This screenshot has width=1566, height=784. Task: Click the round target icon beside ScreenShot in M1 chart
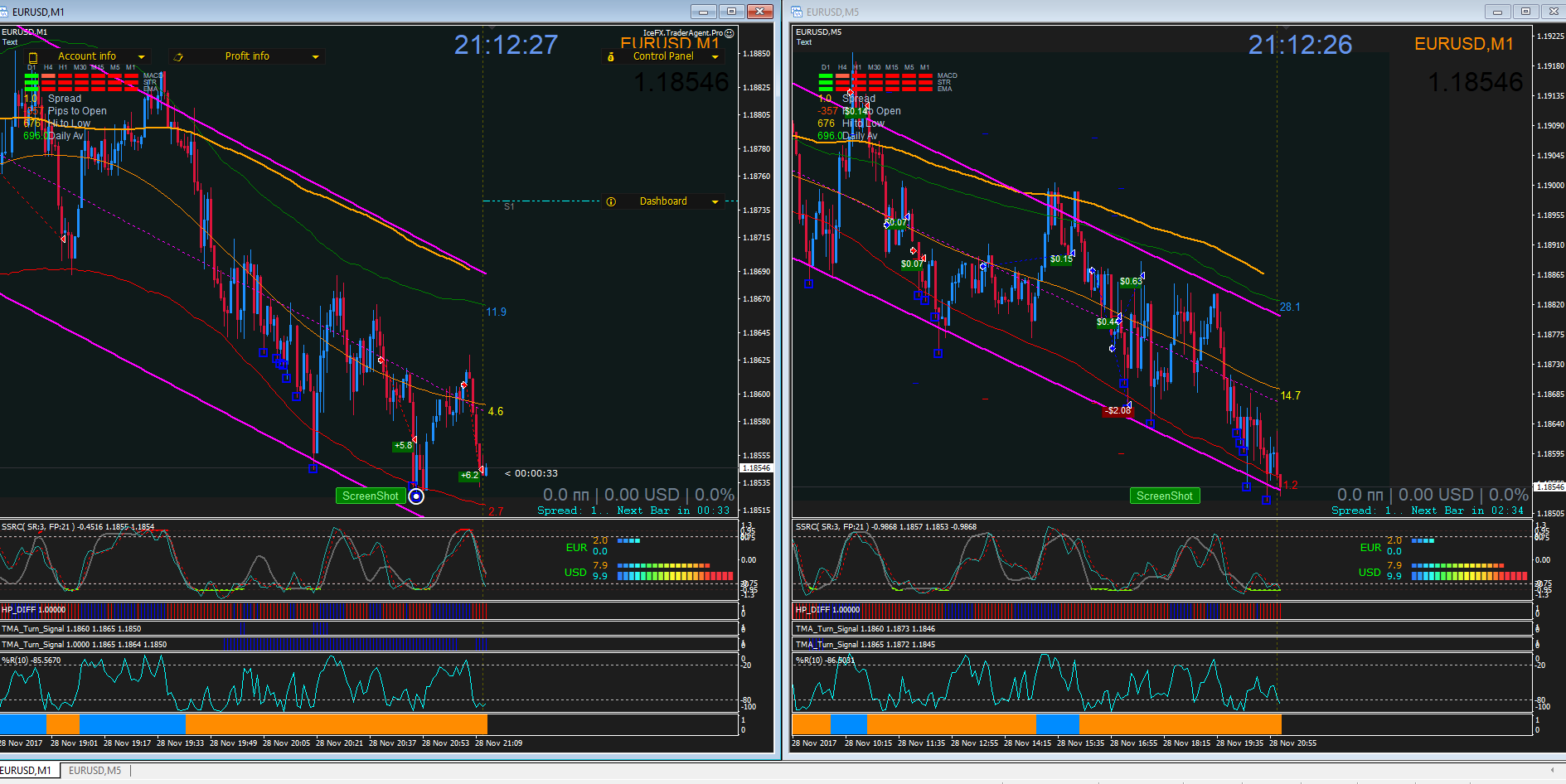click(416, 496)
